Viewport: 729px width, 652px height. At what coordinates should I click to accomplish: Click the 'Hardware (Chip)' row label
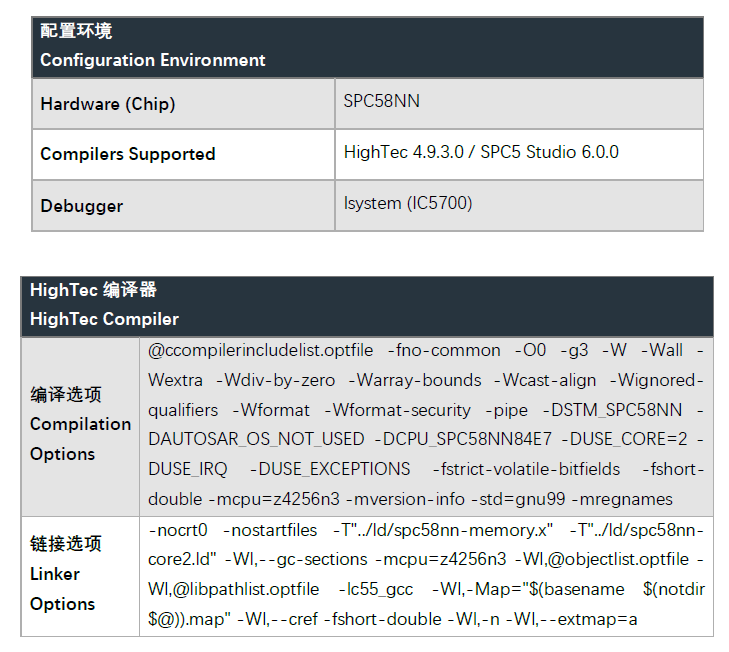[x=107, y=104]
